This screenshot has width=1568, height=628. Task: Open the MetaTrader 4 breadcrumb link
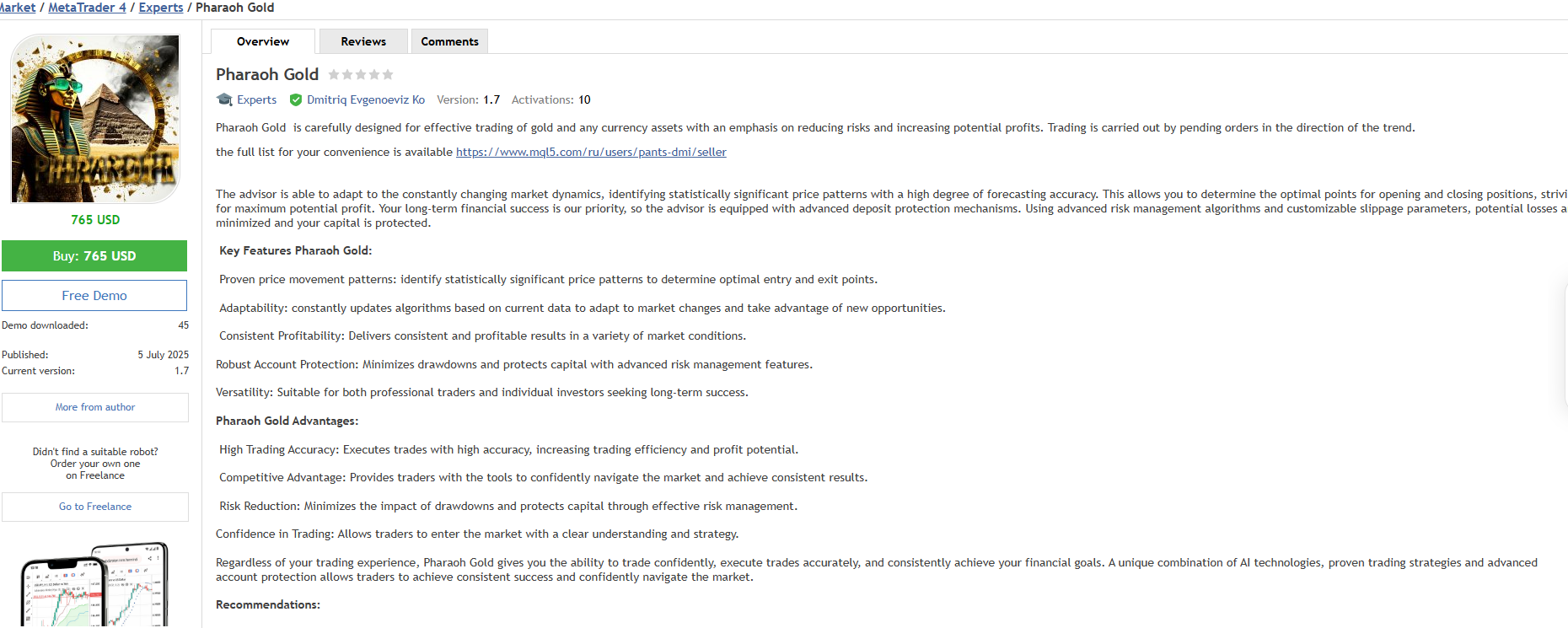(x=87, y=8)
